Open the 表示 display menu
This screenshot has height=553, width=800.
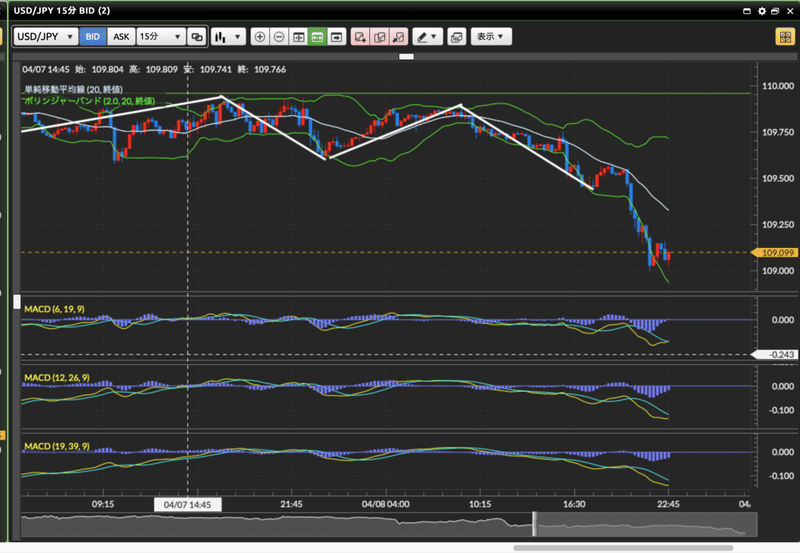pyautogui.click(x=491, y=37)
